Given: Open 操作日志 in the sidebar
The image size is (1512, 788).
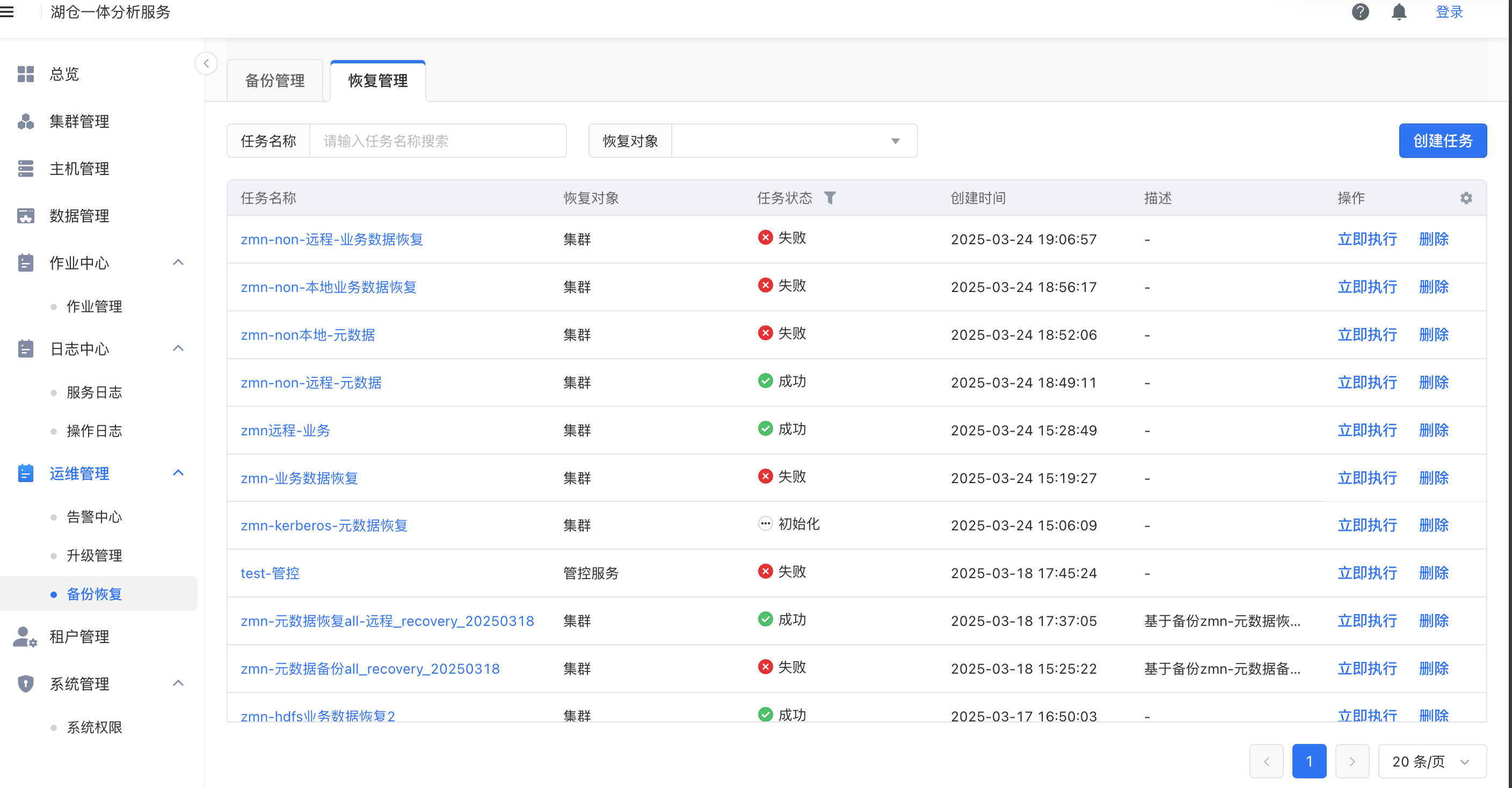Looking at the screenshot, I should (94, 431).
